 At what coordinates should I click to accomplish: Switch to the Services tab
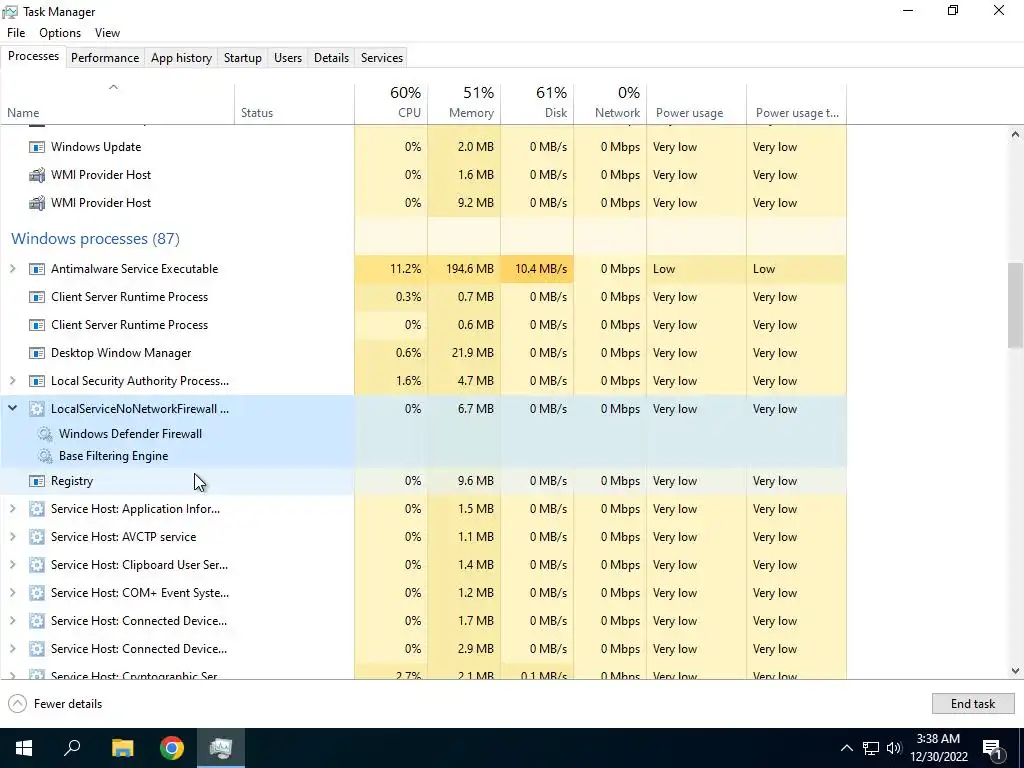382,57
